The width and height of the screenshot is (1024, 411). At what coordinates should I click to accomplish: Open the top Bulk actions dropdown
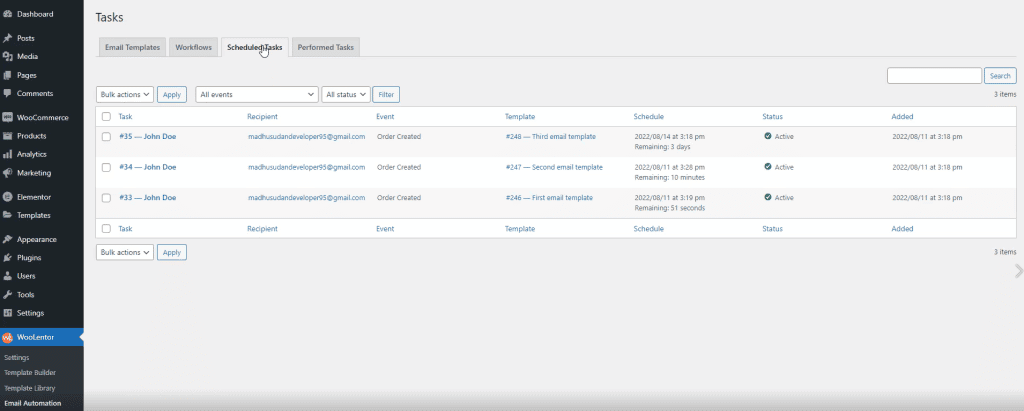pos(125,94)
